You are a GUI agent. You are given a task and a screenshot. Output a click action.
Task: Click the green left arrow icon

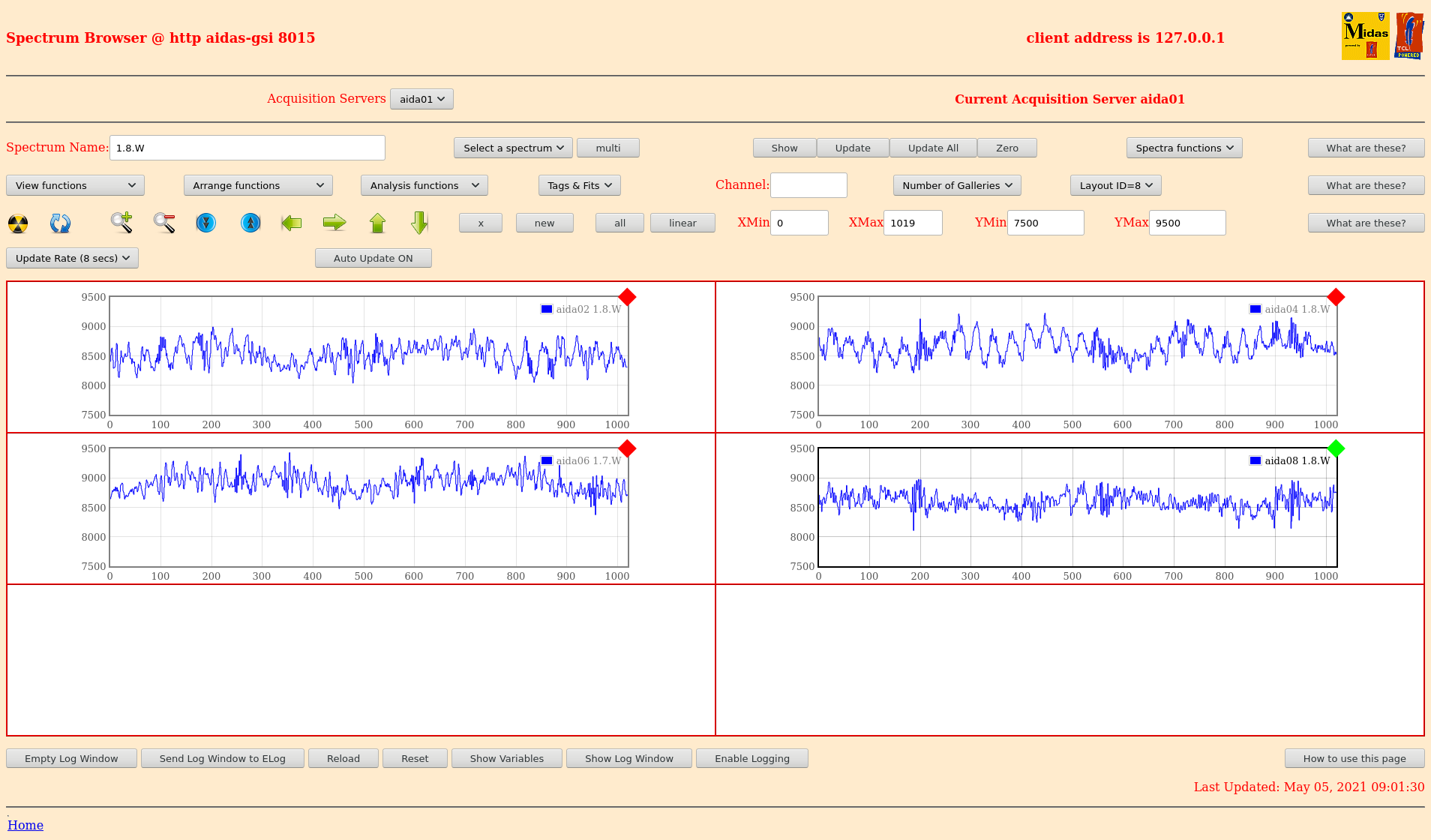(x=292, y=223)
